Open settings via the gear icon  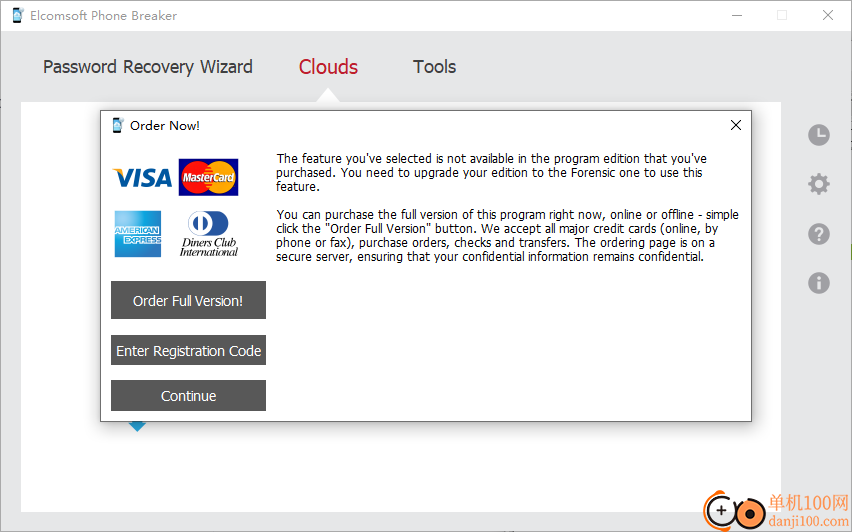818,184
